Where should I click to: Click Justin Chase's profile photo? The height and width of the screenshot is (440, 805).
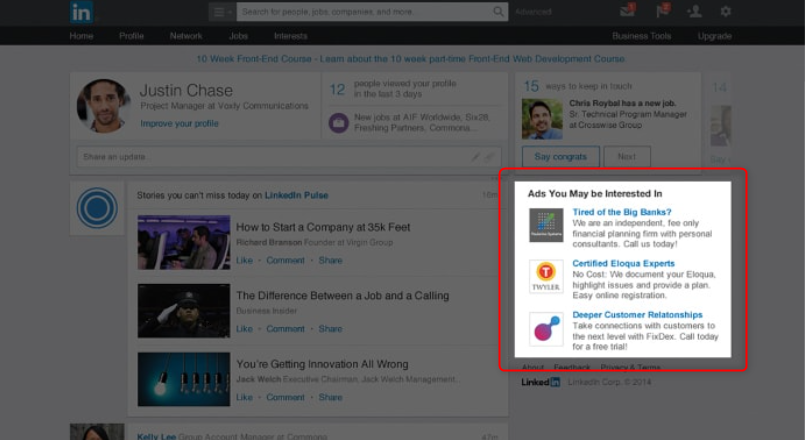(x=102, y=106)
